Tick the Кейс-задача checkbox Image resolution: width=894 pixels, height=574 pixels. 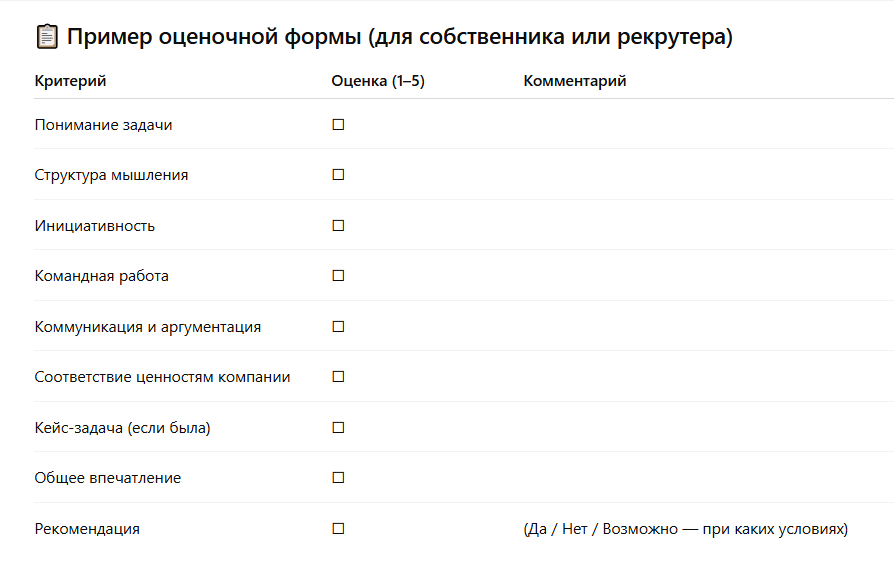click(338, 428)
